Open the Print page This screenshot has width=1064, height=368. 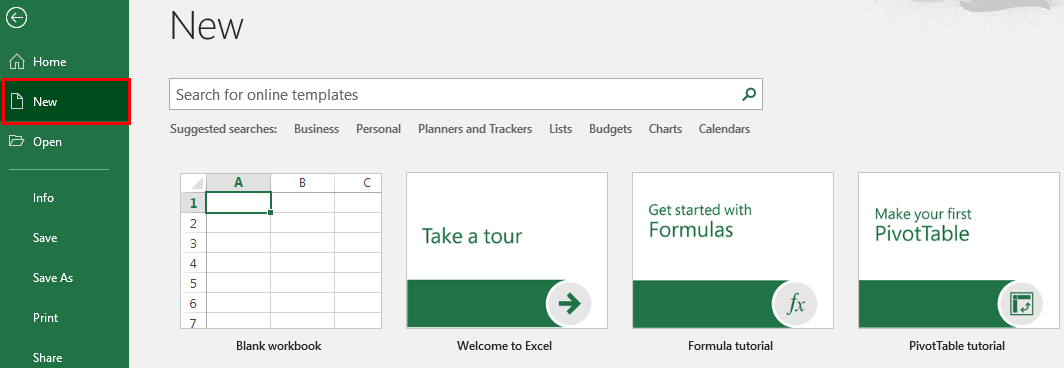coord(45,318)
